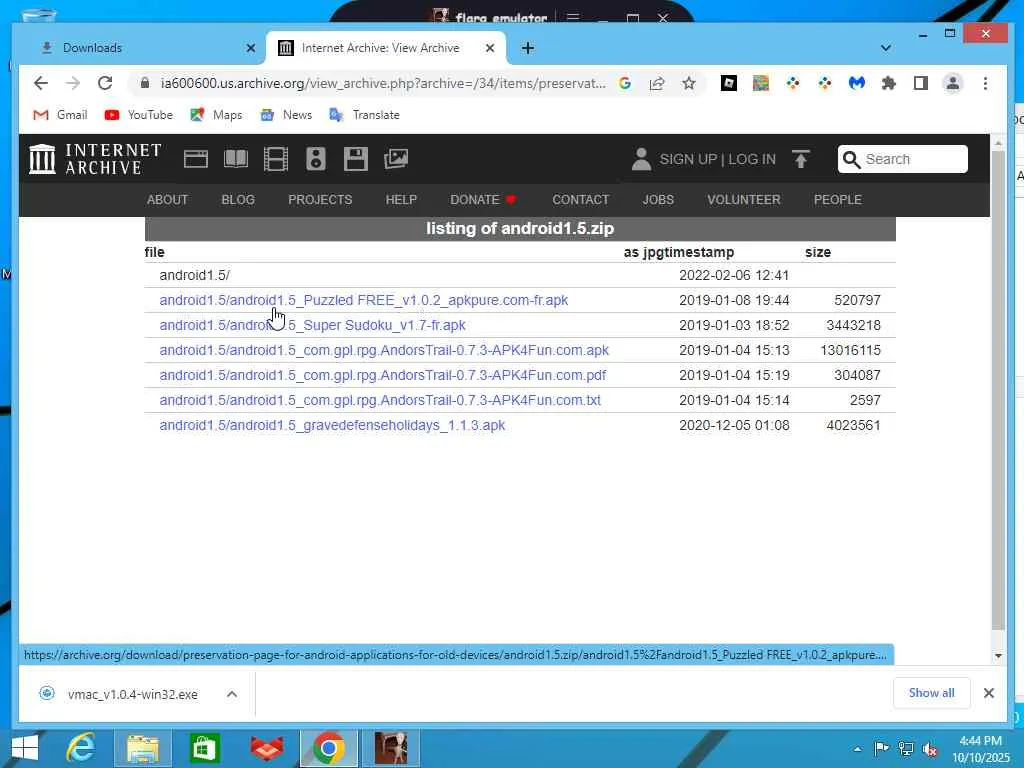Close the Downloads tab
The width and height of the screenshot is (1024, 768).
pos(251,48)
